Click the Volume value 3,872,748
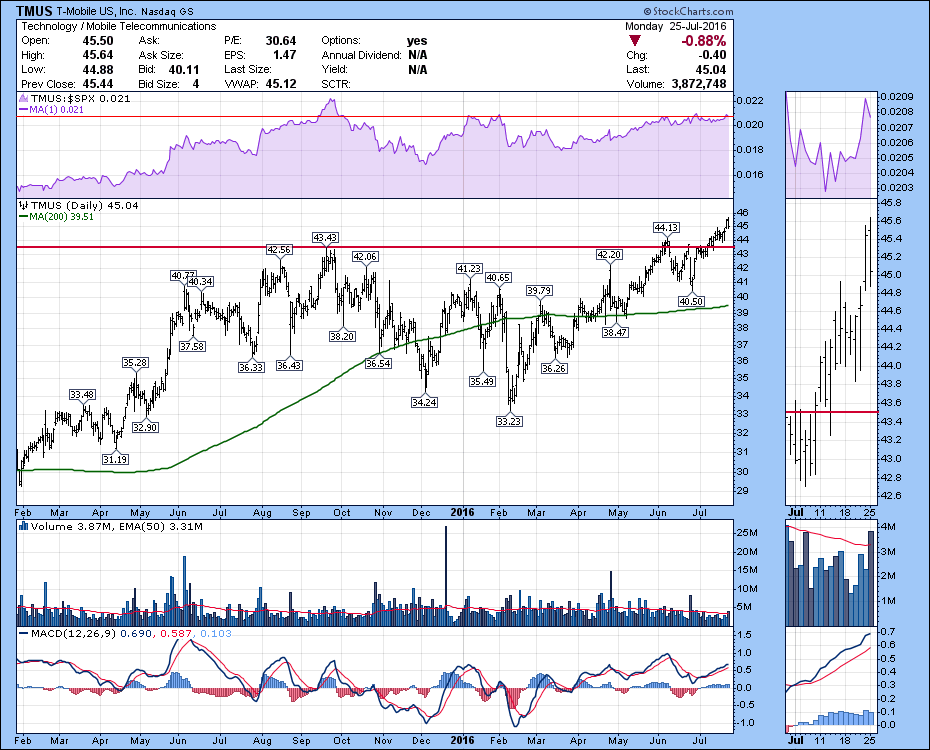930x750 pixels. 699,84
